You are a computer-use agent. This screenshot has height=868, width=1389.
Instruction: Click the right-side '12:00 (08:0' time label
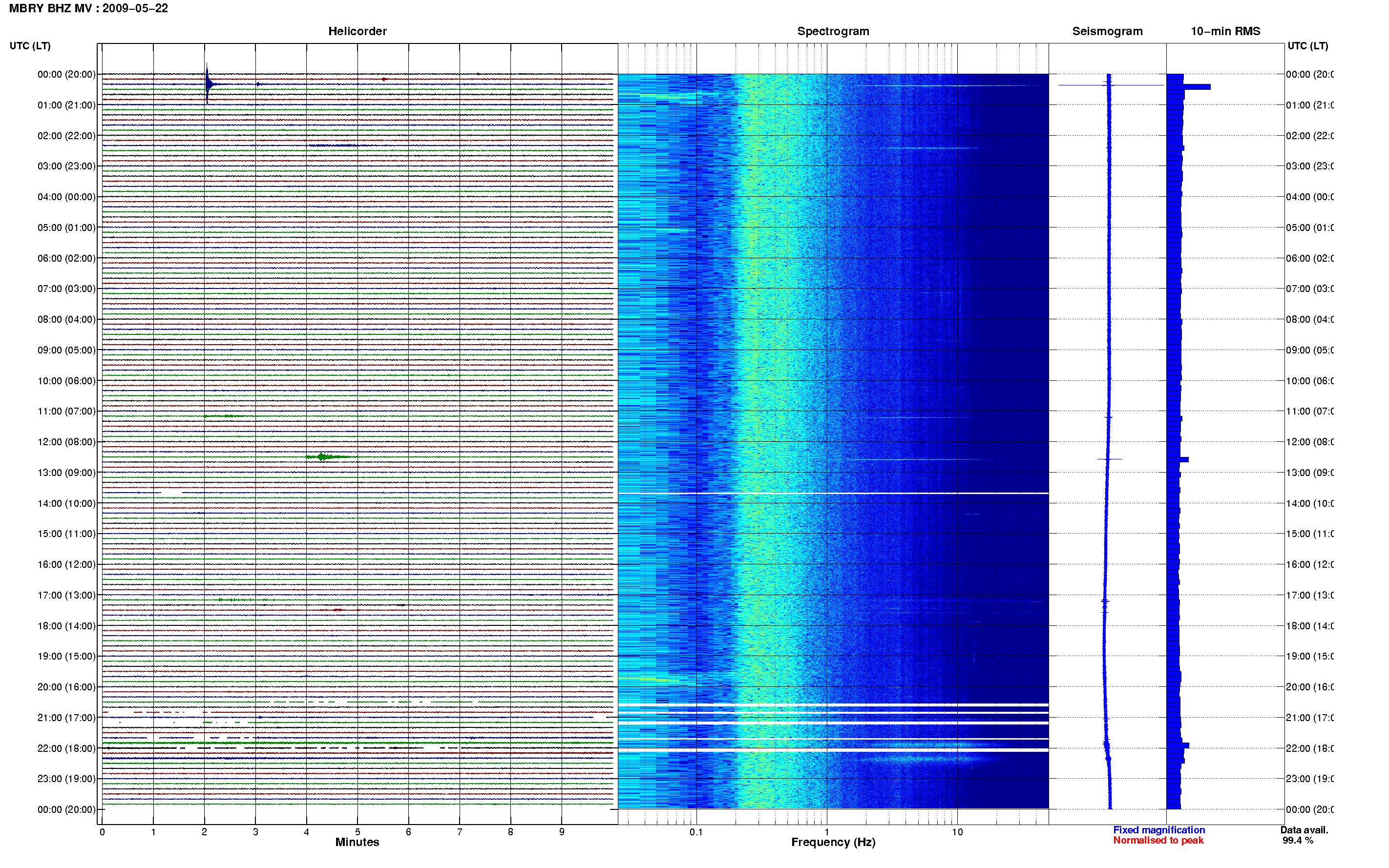coord(1310,442)
